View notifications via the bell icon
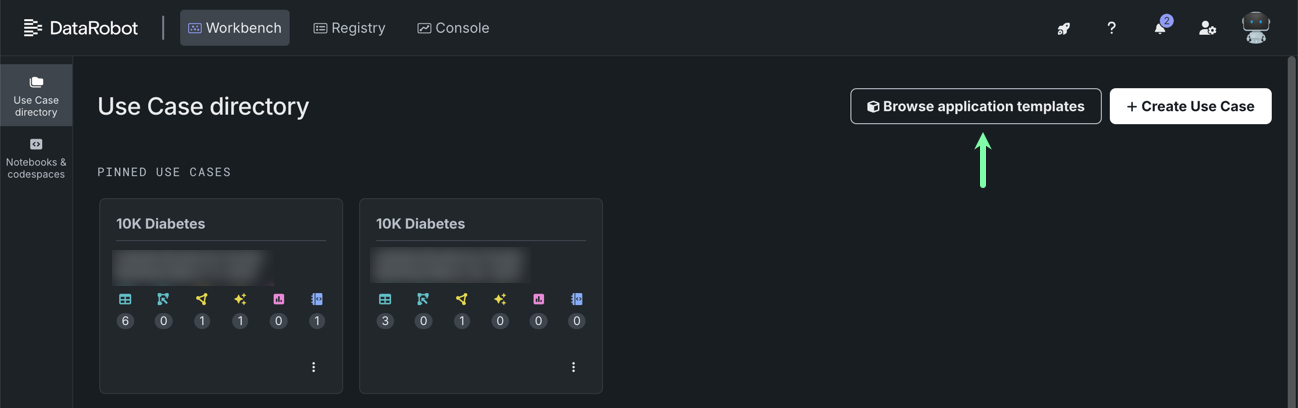1298x408 pixels. 1160,28
